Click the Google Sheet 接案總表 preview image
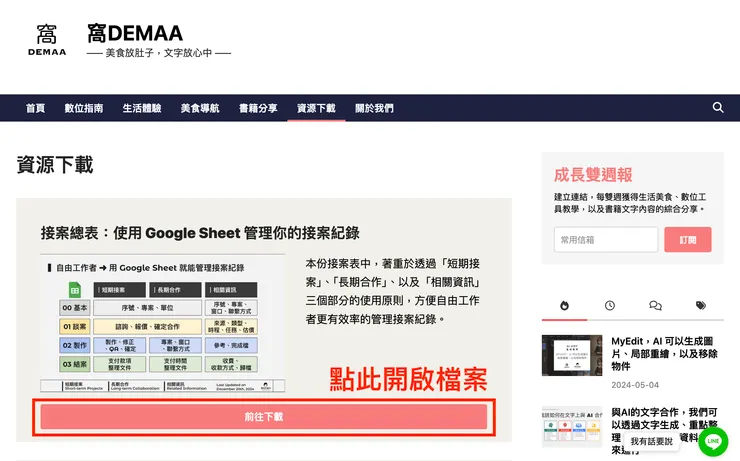The height and width of the screenshot is (461, 740). tap(163, 323)
